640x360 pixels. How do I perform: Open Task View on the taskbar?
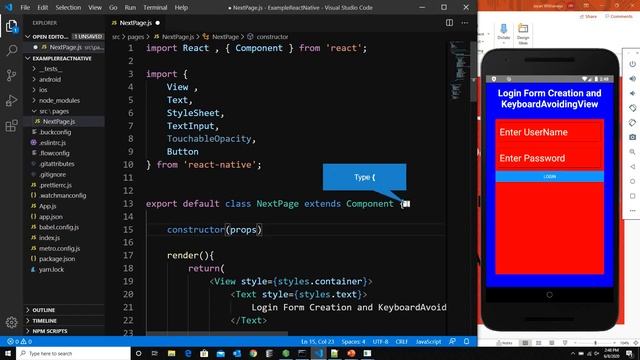[155, 353]
